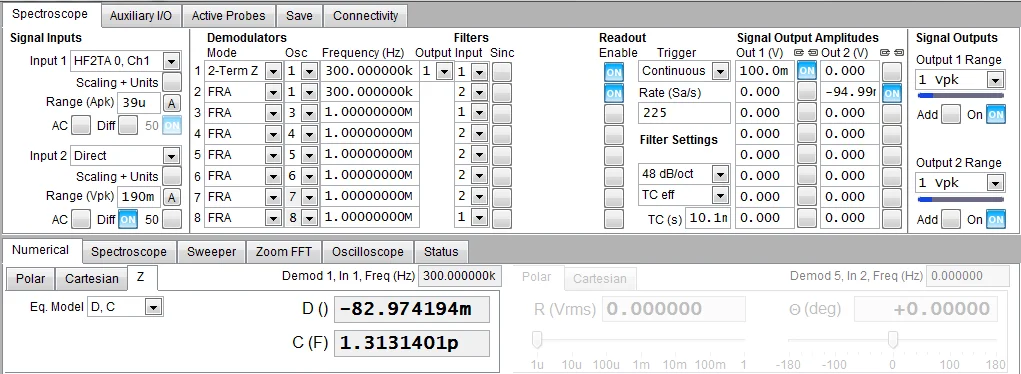The height and width of the screenshot is (374, 1021).
Task: Click the TC (s) field showing 10.1m
Action: [708, 218]
